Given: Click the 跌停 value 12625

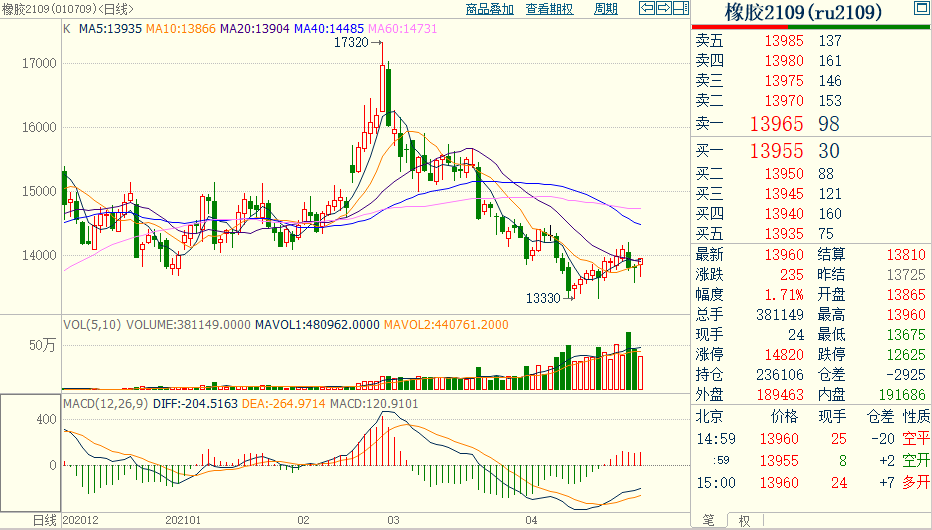Looking at the screenshot, I should [x=906, y=355].
